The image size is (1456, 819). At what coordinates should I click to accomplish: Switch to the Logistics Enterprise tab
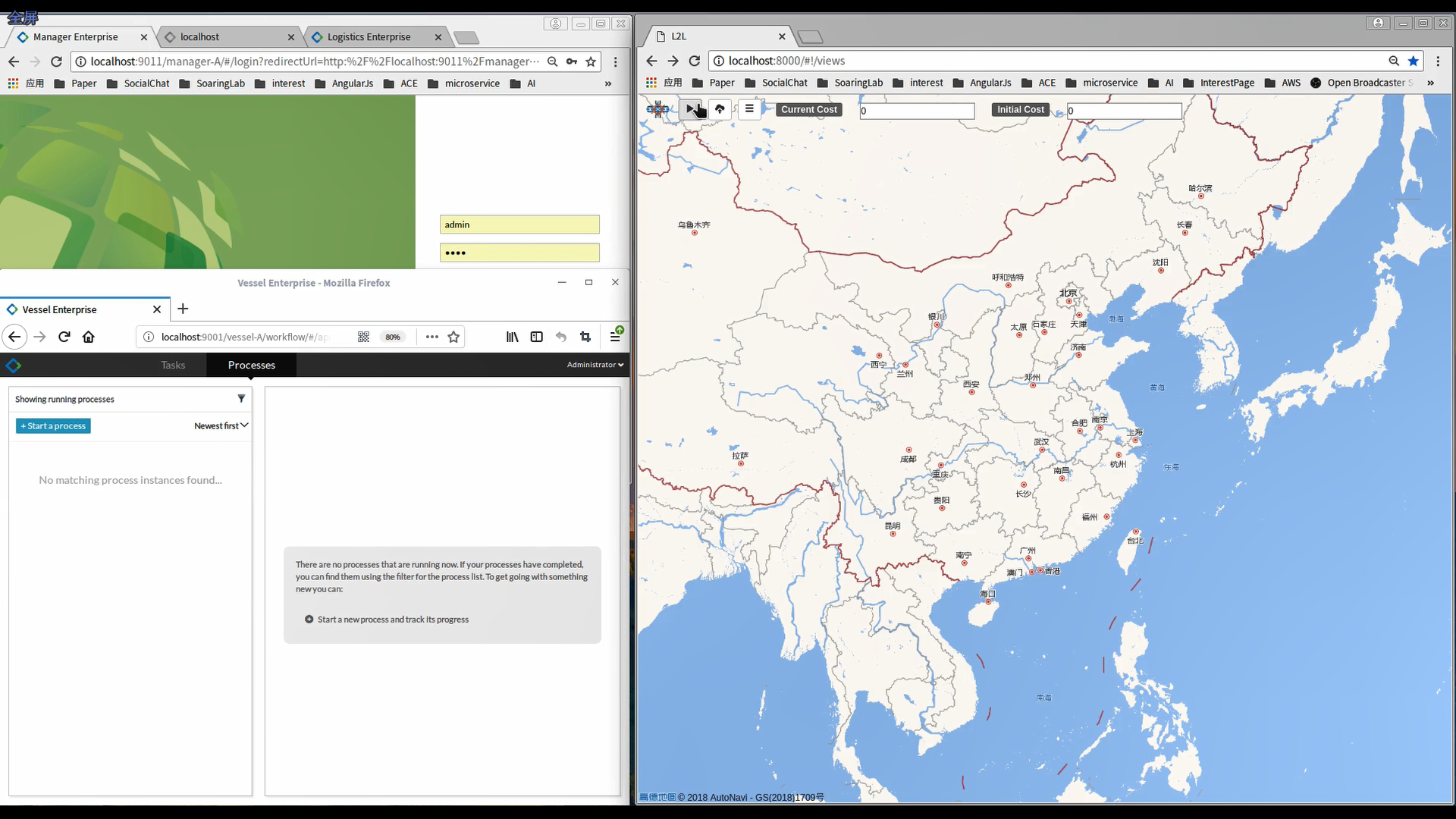[x=369, y=36]
